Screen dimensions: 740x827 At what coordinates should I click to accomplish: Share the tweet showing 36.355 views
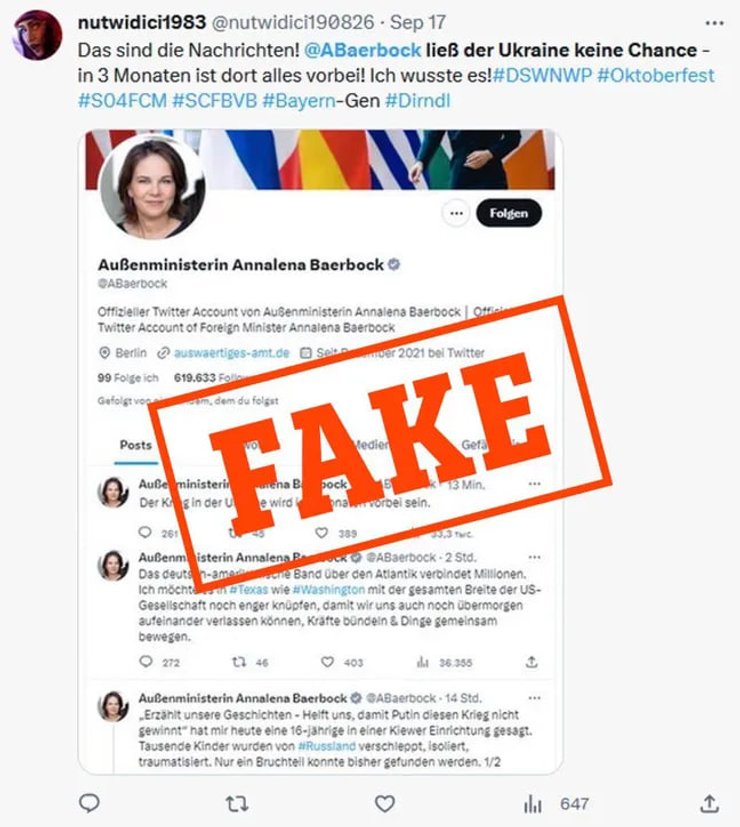pyautogui.click(x=532, y=661)
